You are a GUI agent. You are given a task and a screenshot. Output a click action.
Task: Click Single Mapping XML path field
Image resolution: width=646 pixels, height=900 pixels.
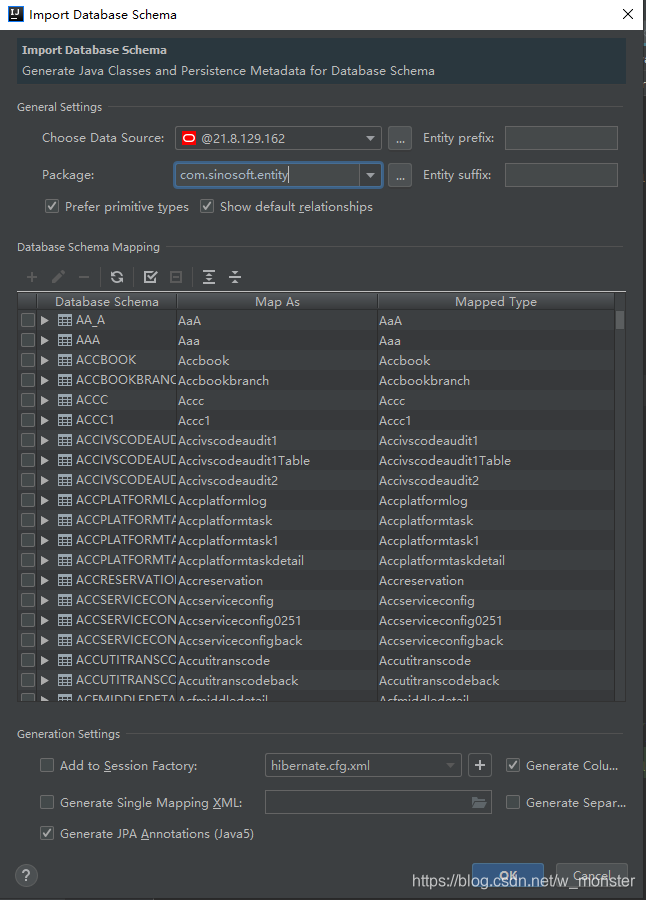pos(378,802)
